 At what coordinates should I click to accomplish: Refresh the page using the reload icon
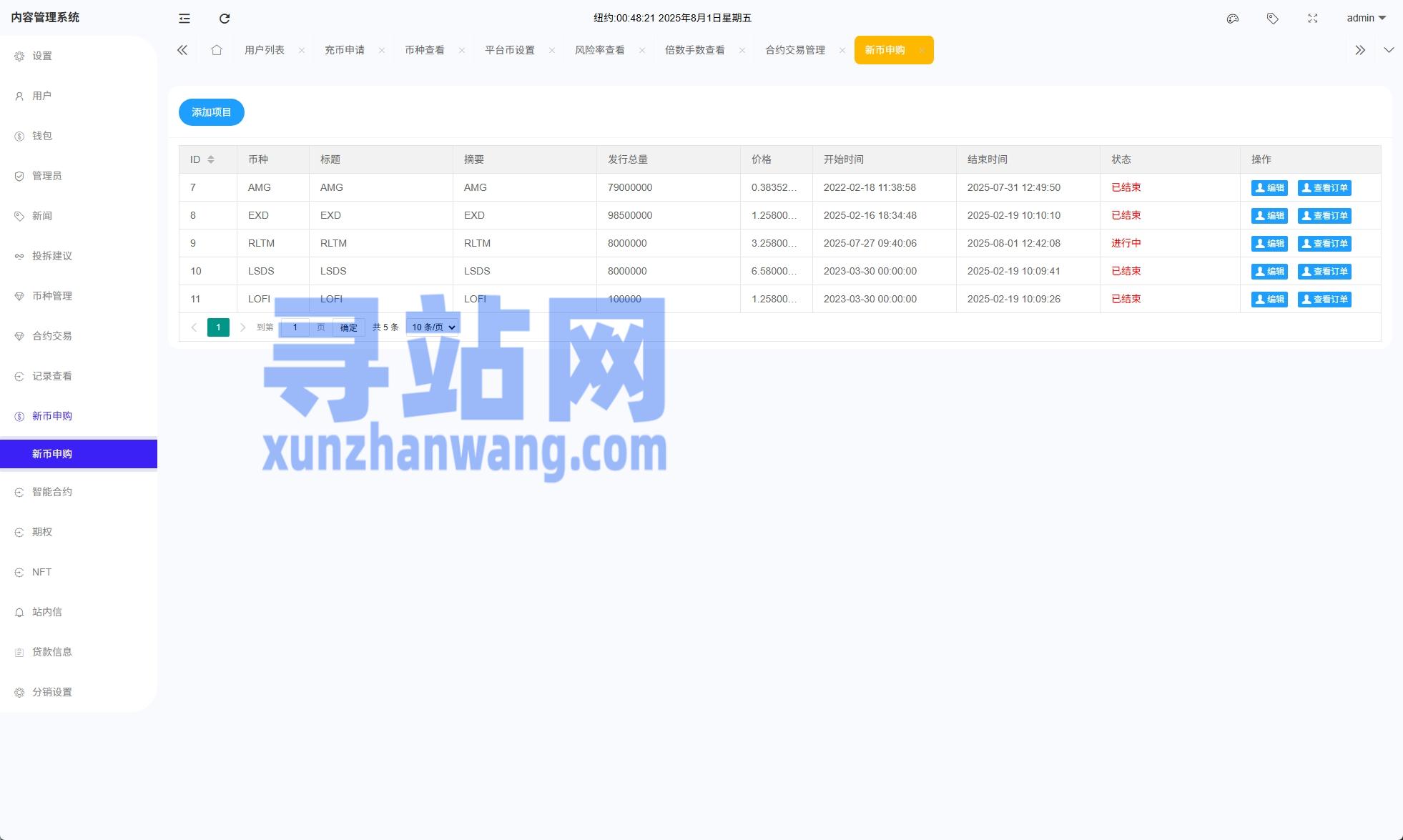[224, 18]
